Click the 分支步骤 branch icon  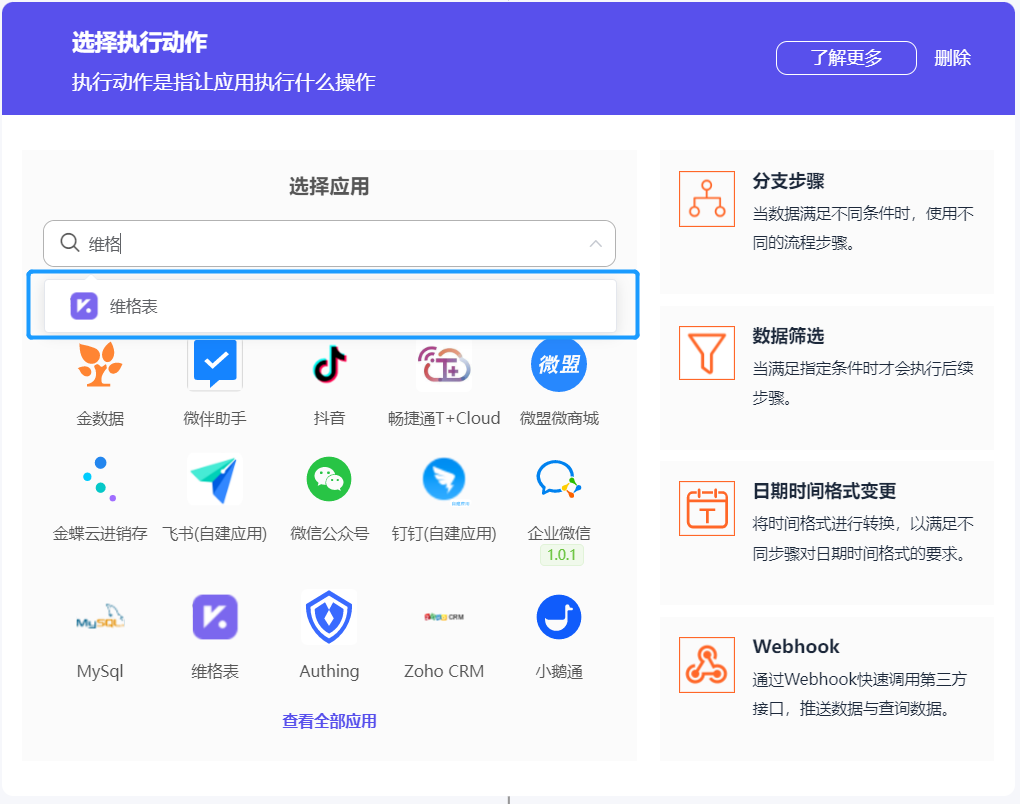tap(706, 199)
